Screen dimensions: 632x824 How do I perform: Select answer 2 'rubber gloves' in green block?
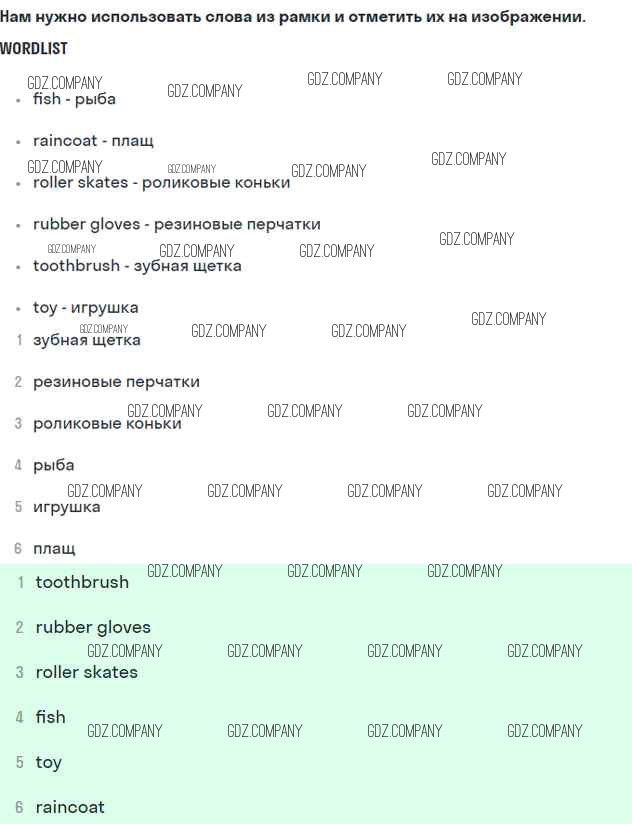coord(93,627)
